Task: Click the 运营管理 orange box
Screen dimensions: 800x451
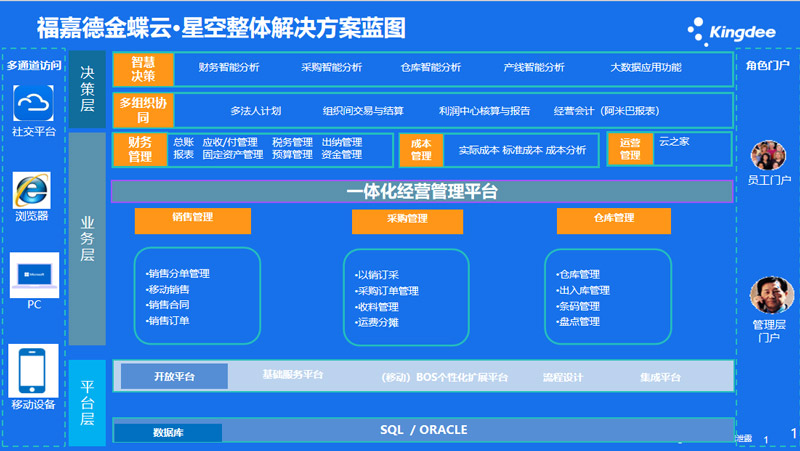Action: (x=630, y=149)
